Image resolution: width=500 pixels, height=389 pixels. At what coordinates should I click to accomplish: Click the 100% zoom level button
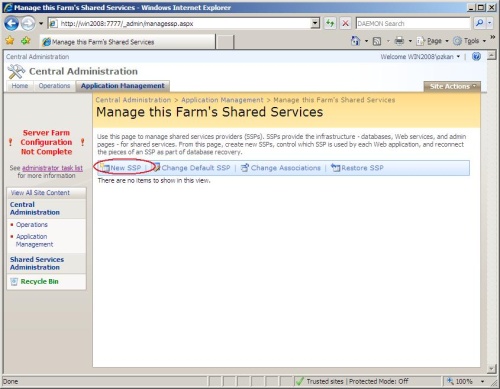tap(460, 381)
